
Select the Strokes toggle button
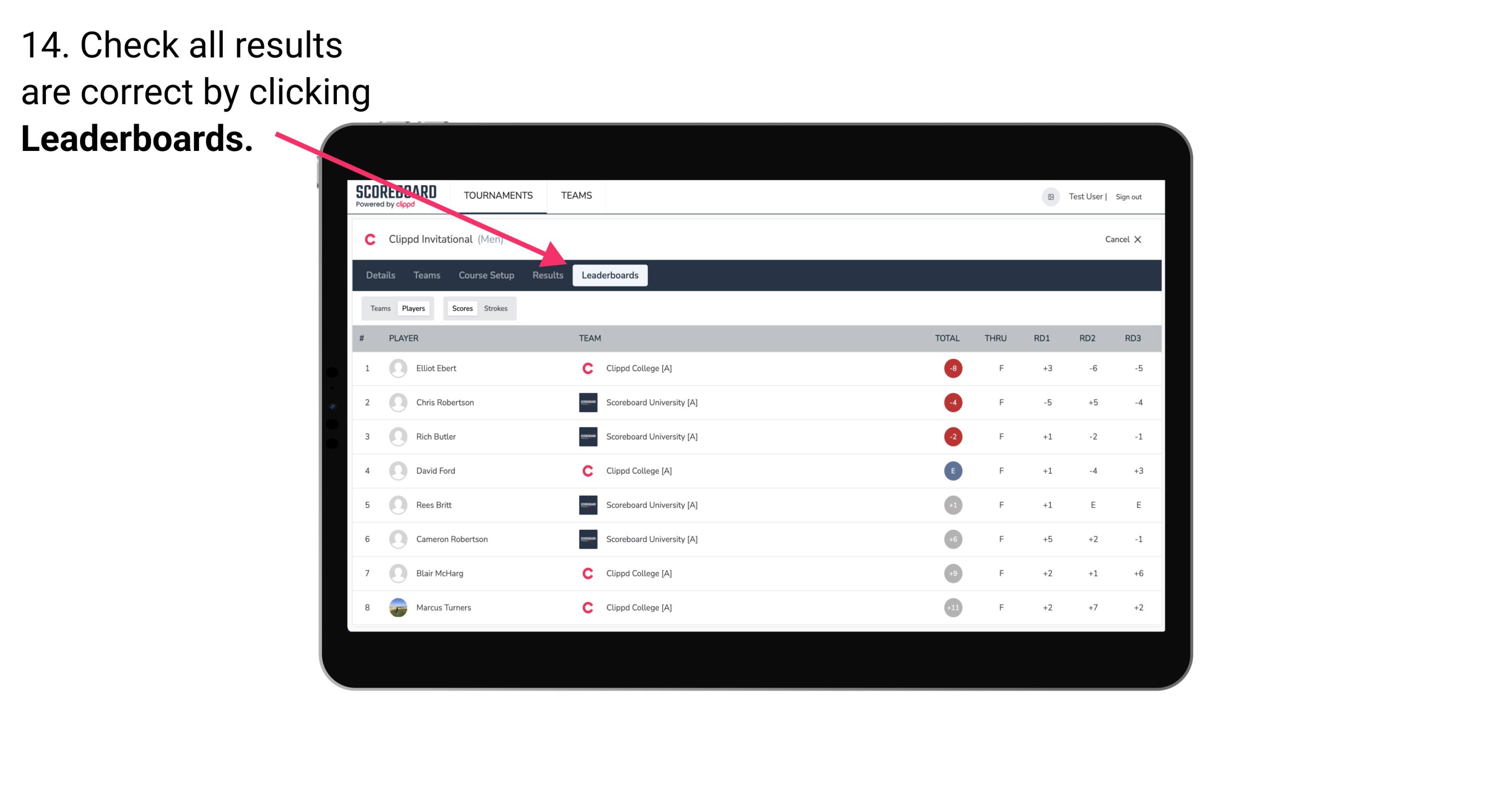pos(495,308)
